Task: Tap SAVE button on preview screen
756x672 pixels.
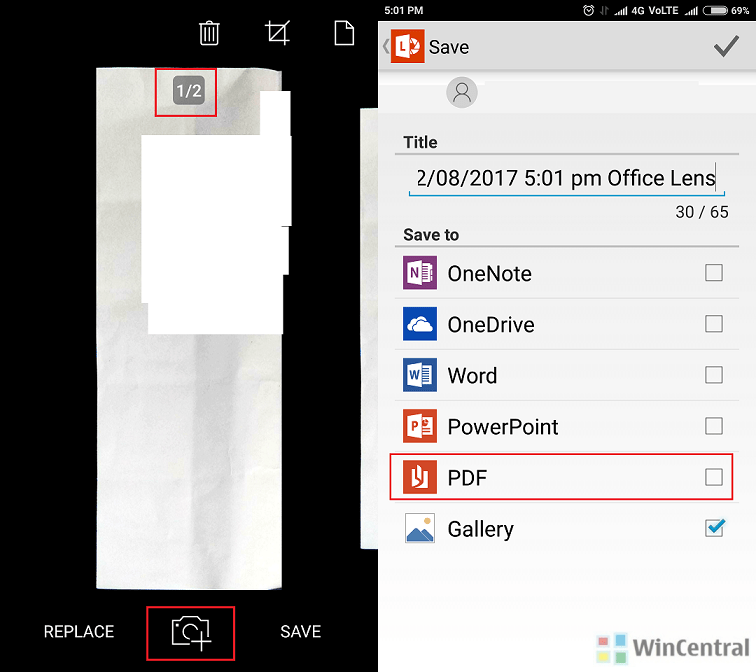Action: tap(301, 632)
